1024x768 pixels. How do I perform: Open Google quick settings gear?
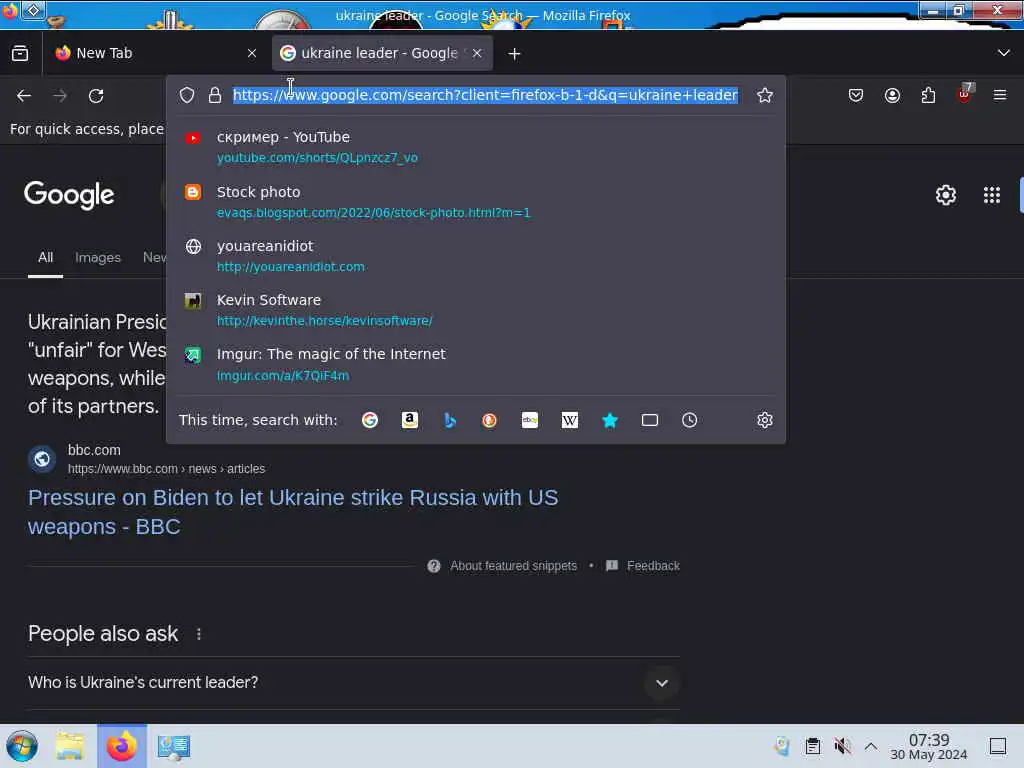pyautogui.click(x=946, y=195)
